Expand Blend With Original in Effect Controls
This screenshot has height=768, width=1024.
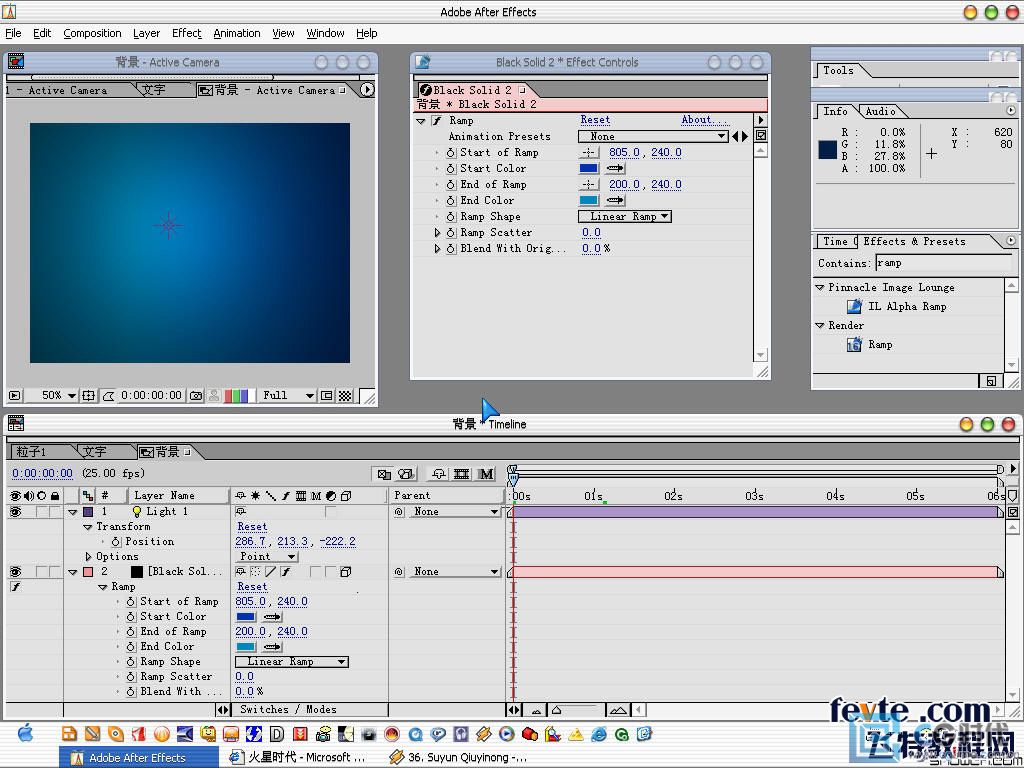point(437,249)
